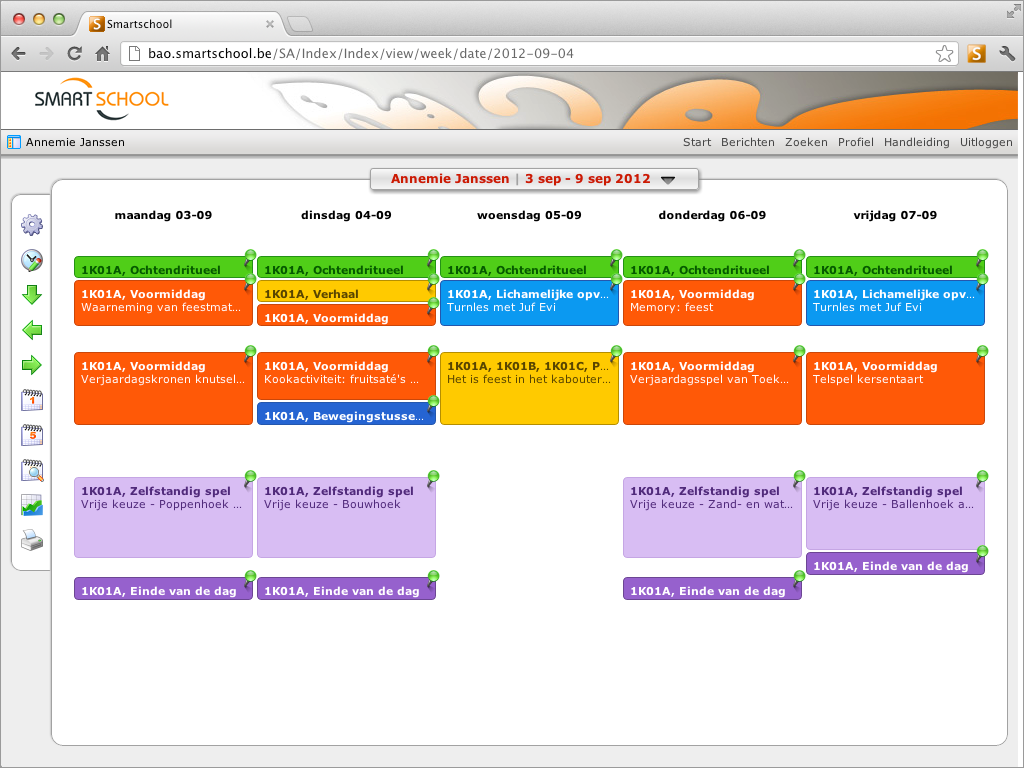
Task: Click the pin on vrijdag Telspel kersentaart event
Action: [981, 353]
